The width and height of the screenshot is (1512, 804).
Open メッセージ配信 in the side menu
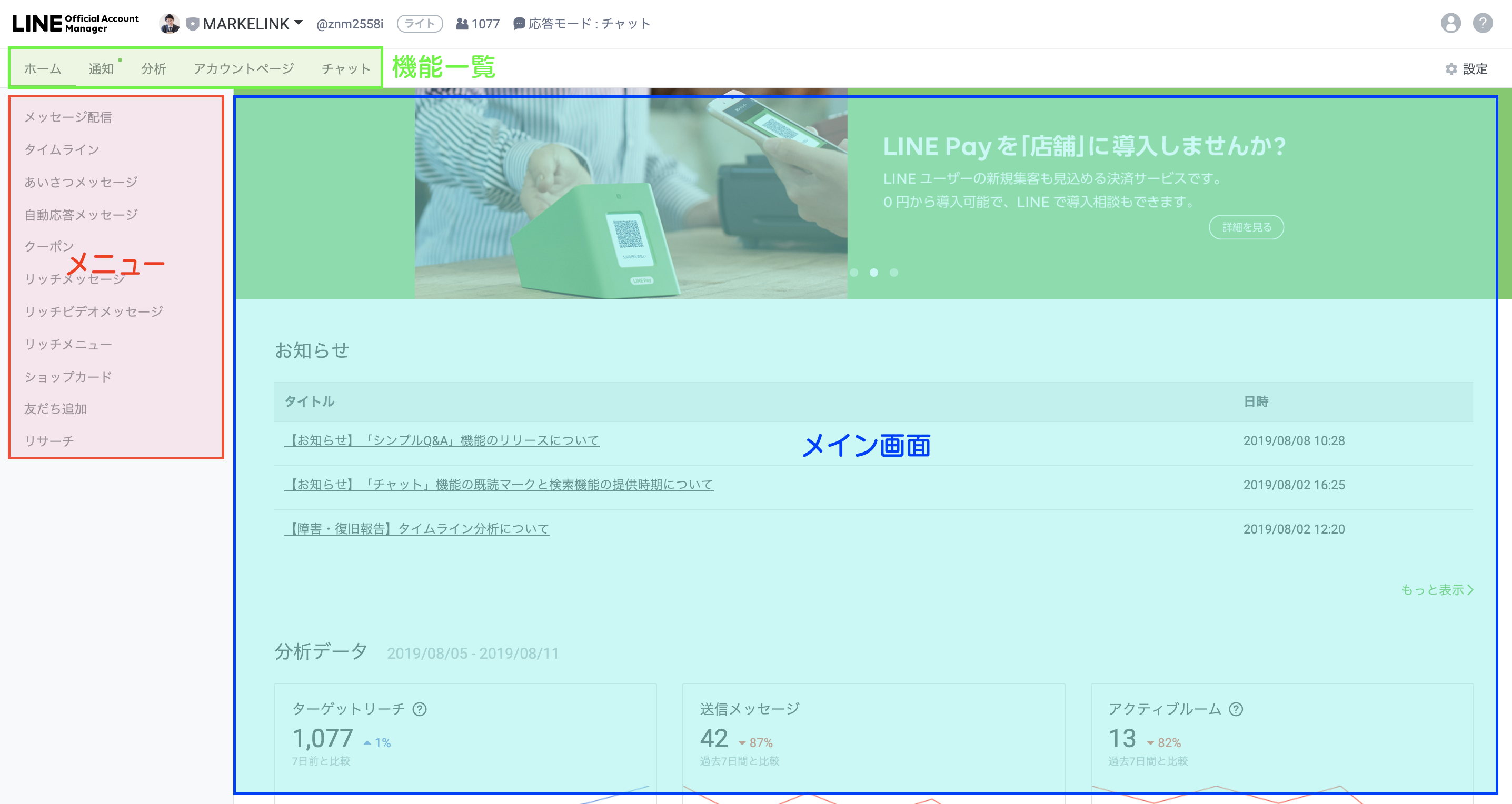[x=68, y=117]
